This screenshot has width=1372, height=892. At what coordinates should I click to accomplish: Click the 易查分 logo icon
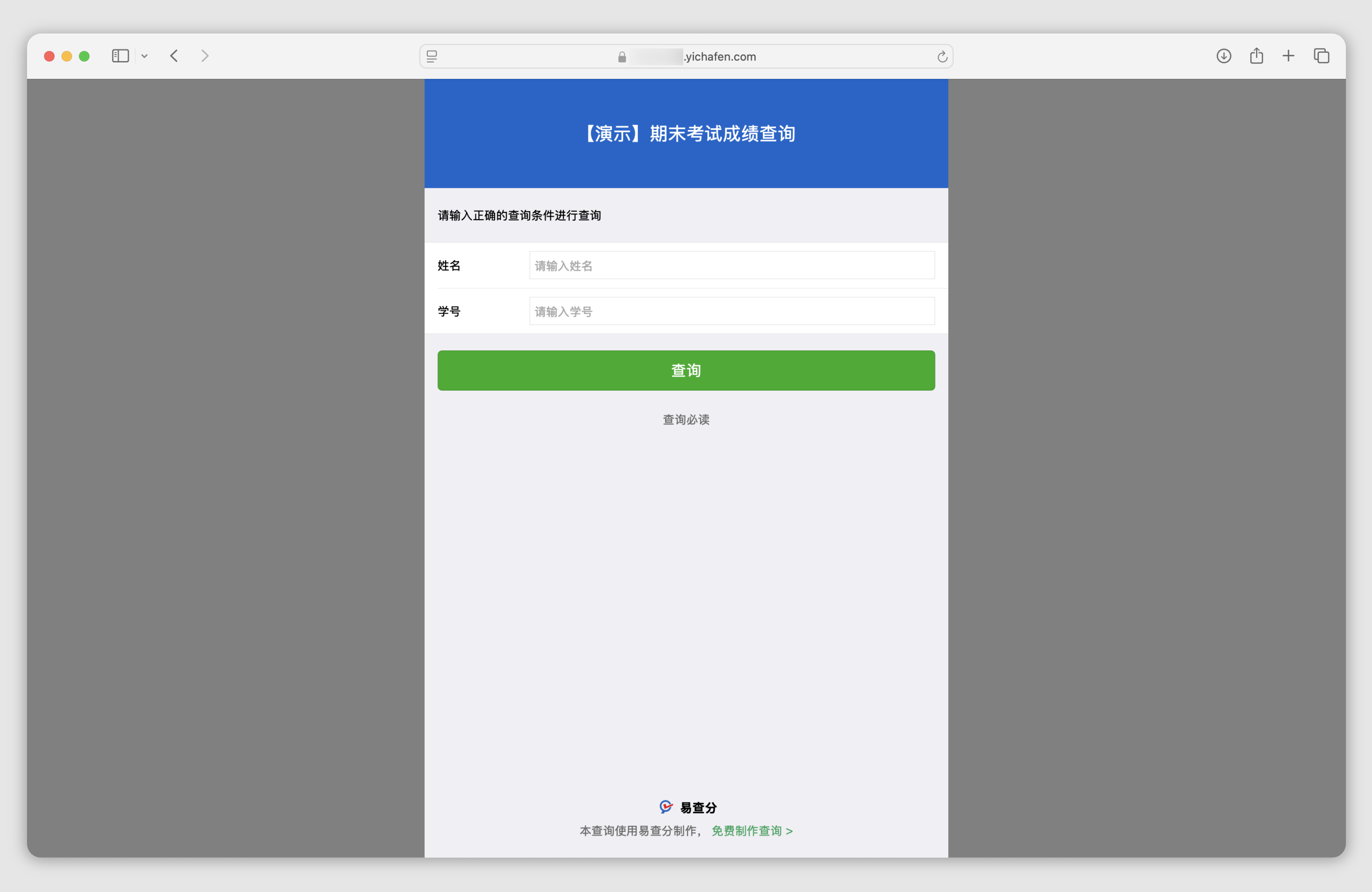tap(666, 807)
